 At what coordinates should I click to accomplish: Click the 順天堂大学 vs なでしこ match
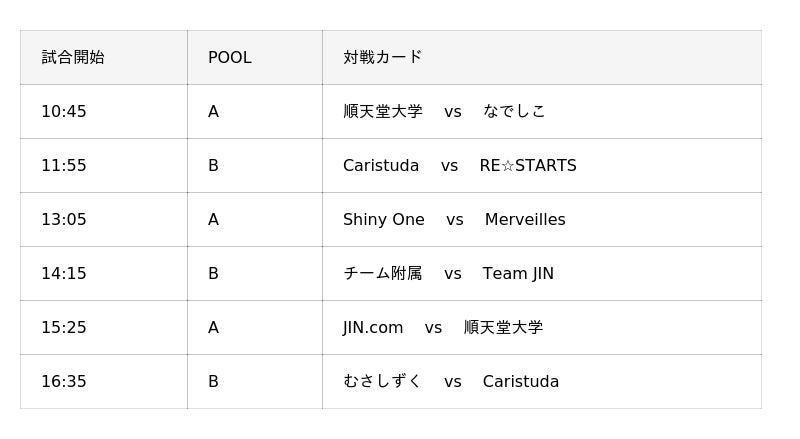tap(444, 112)
